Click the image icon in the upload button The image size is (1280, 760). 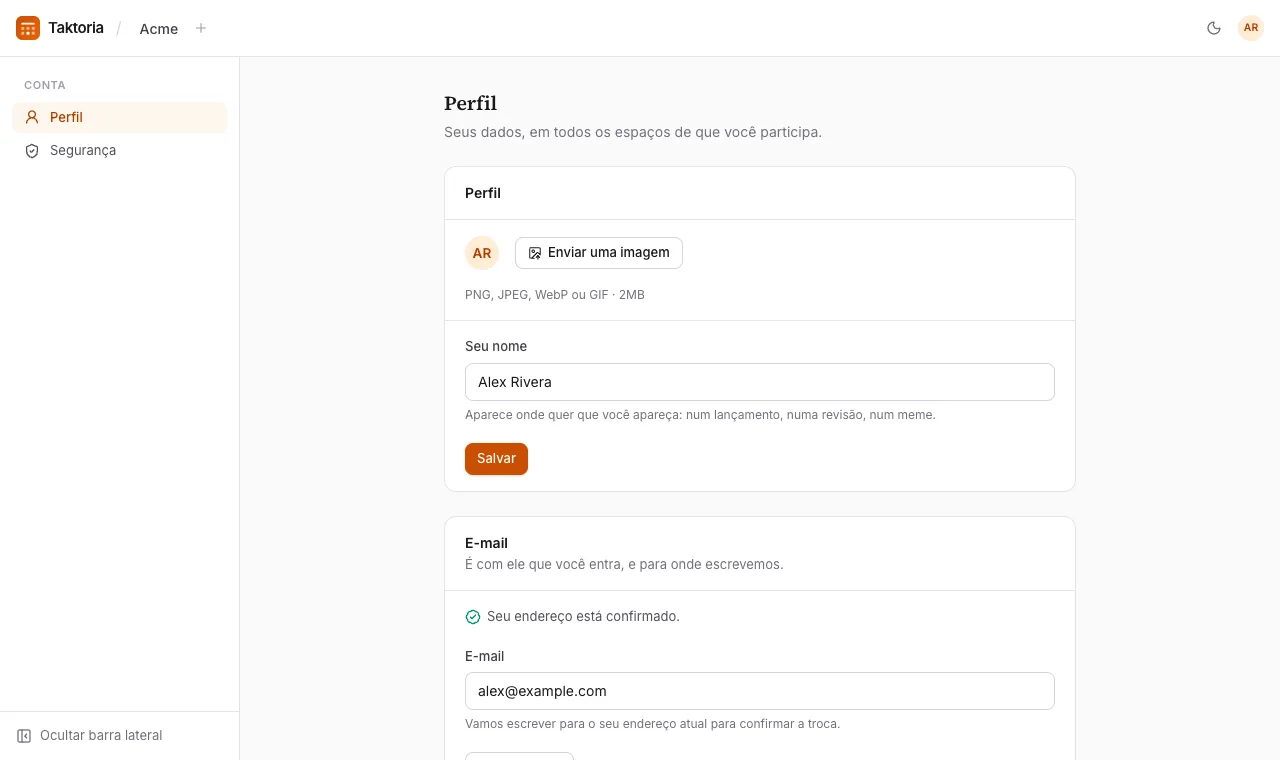535,253
